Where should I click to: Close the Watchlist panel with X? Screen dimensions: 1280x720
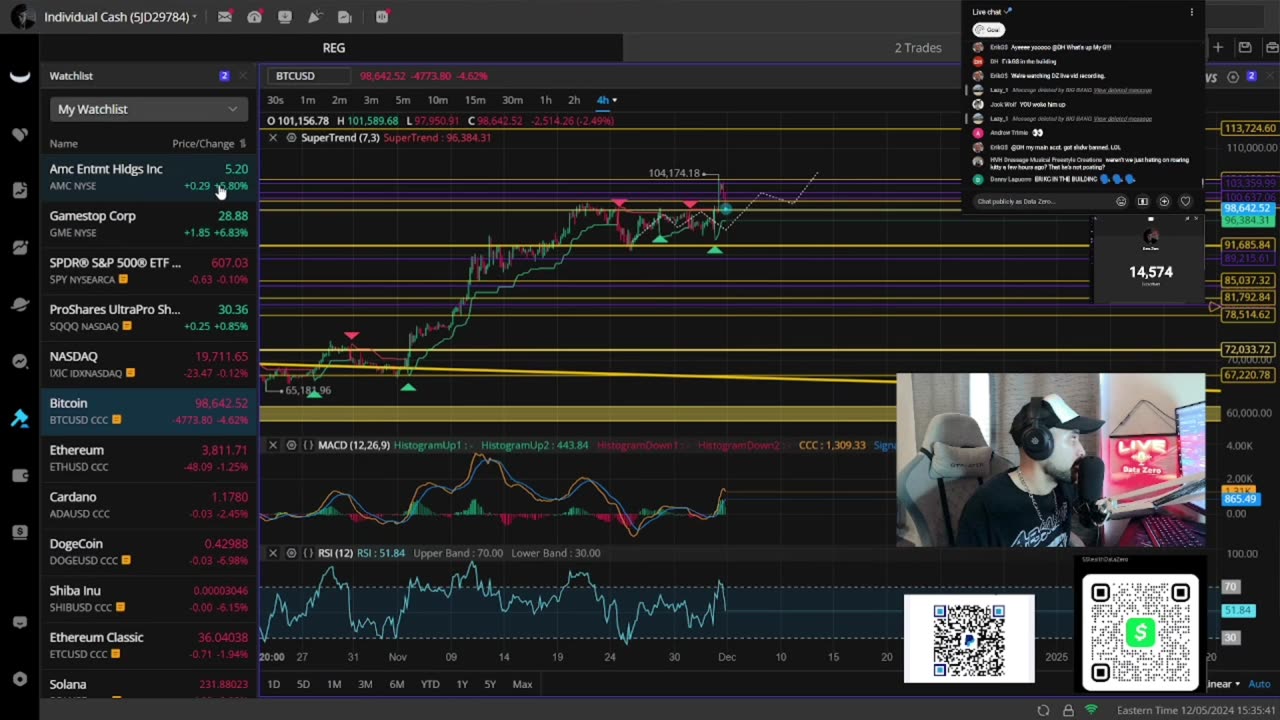pos(245,76)
